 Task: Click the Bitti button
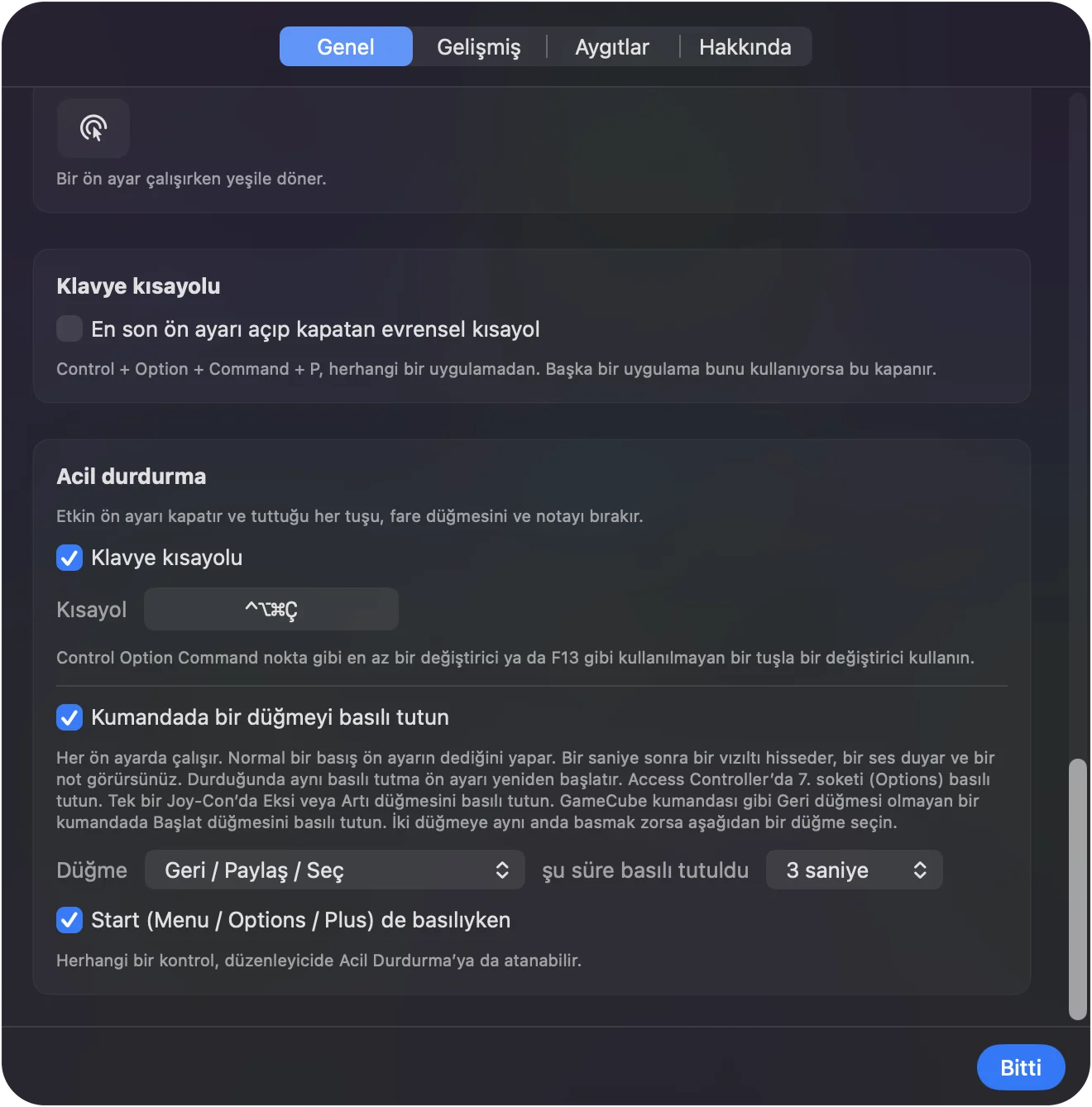1021,1067
